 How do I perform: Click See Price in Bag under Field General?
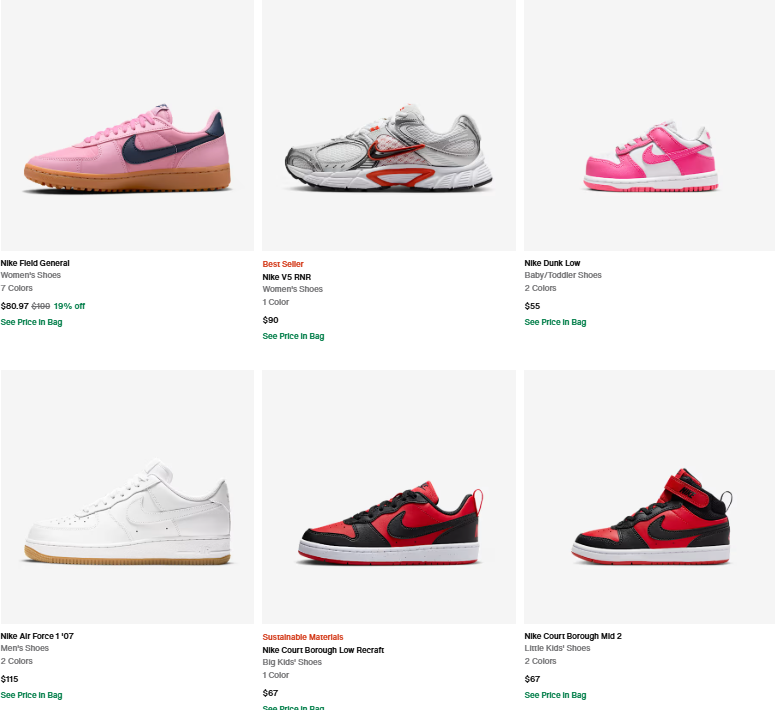coord(32,322)
